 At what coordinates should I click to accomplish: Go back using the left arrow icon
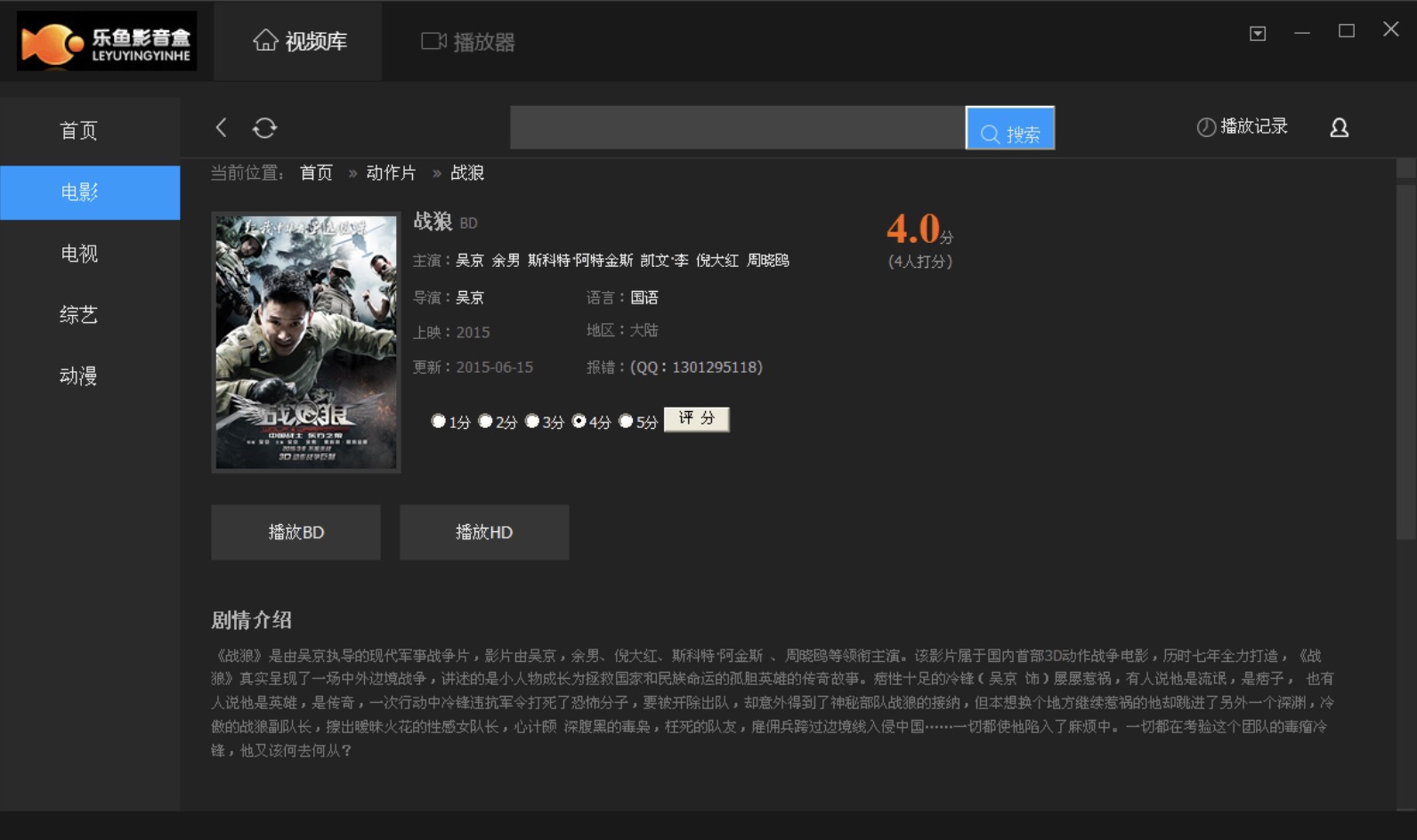(221, 127)
